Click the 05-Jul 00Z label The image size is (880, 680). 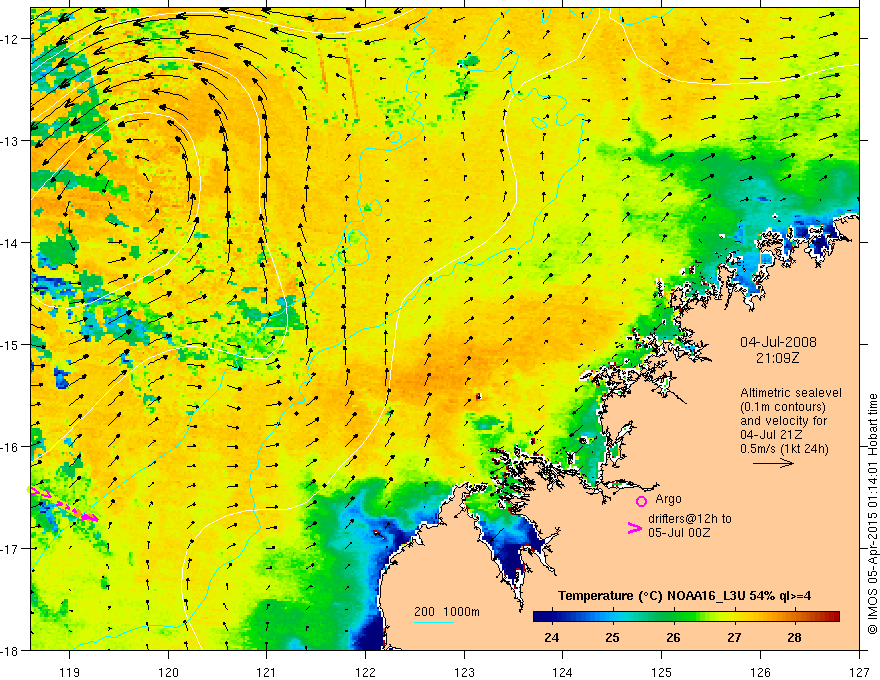click(679, 532)
